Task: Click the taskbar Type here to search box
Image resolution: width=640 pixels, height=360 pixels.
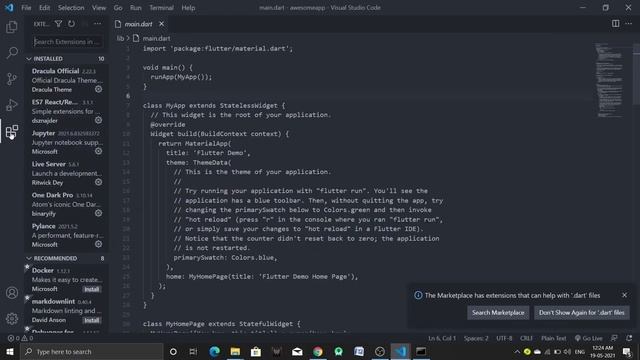Action: click(92, 351)
